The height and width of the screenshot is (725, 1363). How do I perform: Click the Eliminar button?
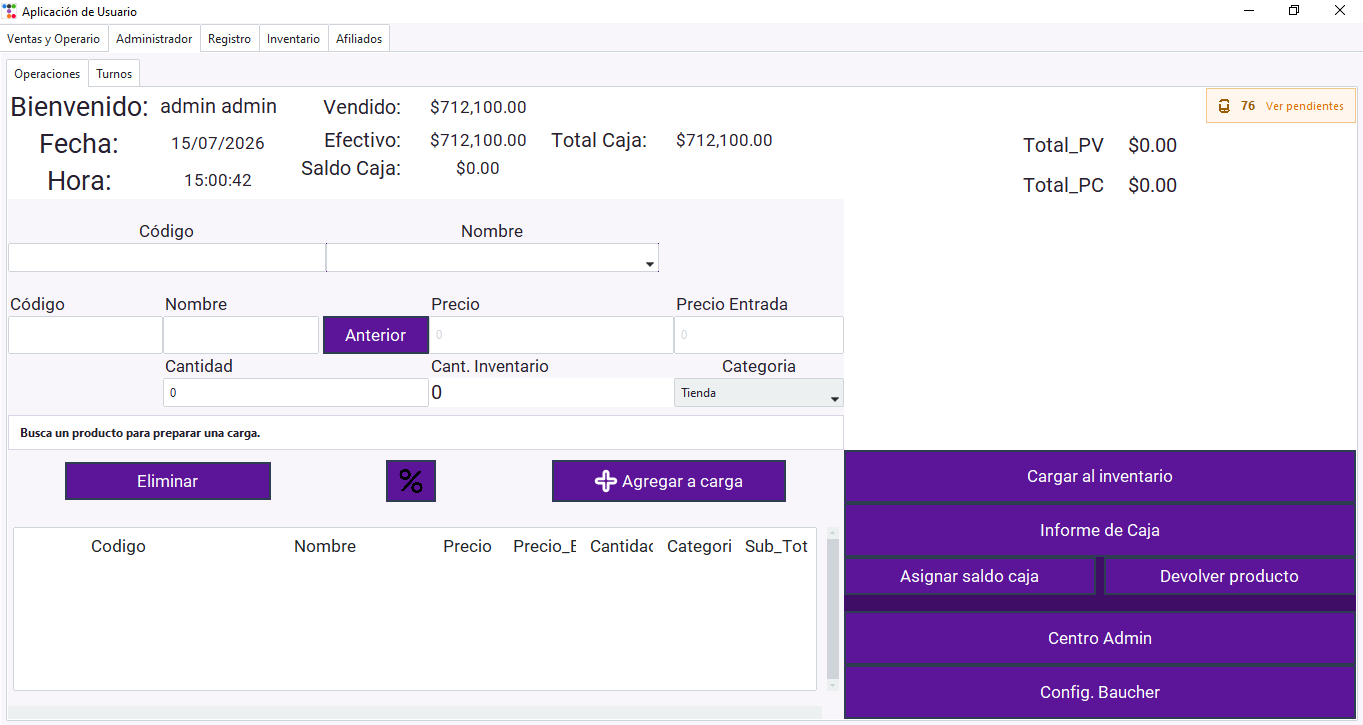click(x=168, y=481)
